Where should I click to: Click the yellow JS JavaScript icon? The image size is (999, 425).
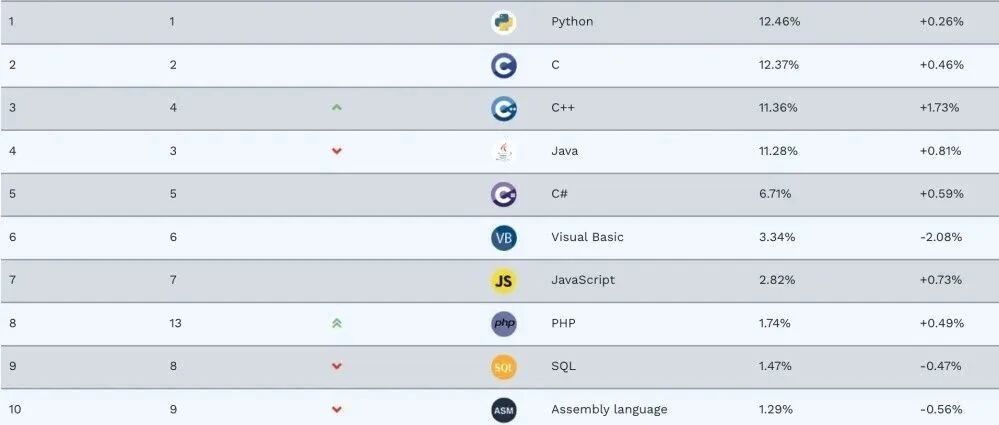click(x=503, y=281)
